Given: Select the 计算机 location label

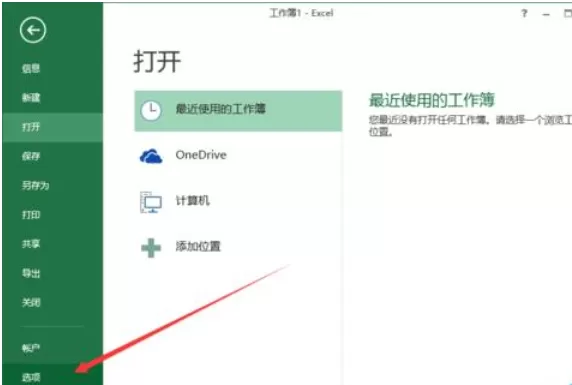Looking at the screenshot, I should click(193, 201).
